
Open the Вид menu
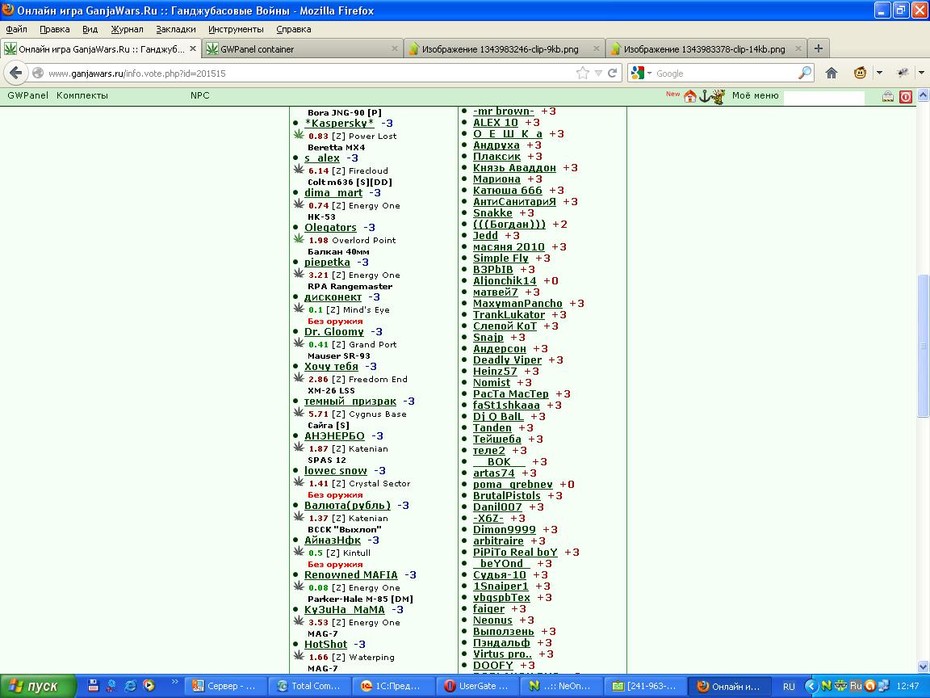point(90,29)
